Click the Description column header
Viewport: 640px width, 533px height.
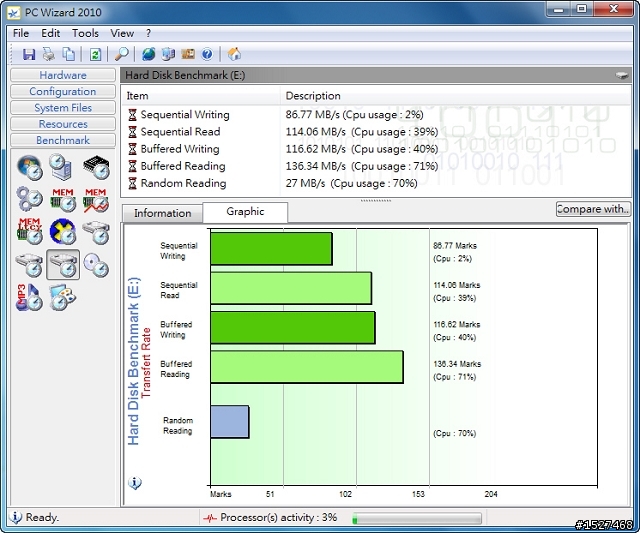[x=456, y=96]
